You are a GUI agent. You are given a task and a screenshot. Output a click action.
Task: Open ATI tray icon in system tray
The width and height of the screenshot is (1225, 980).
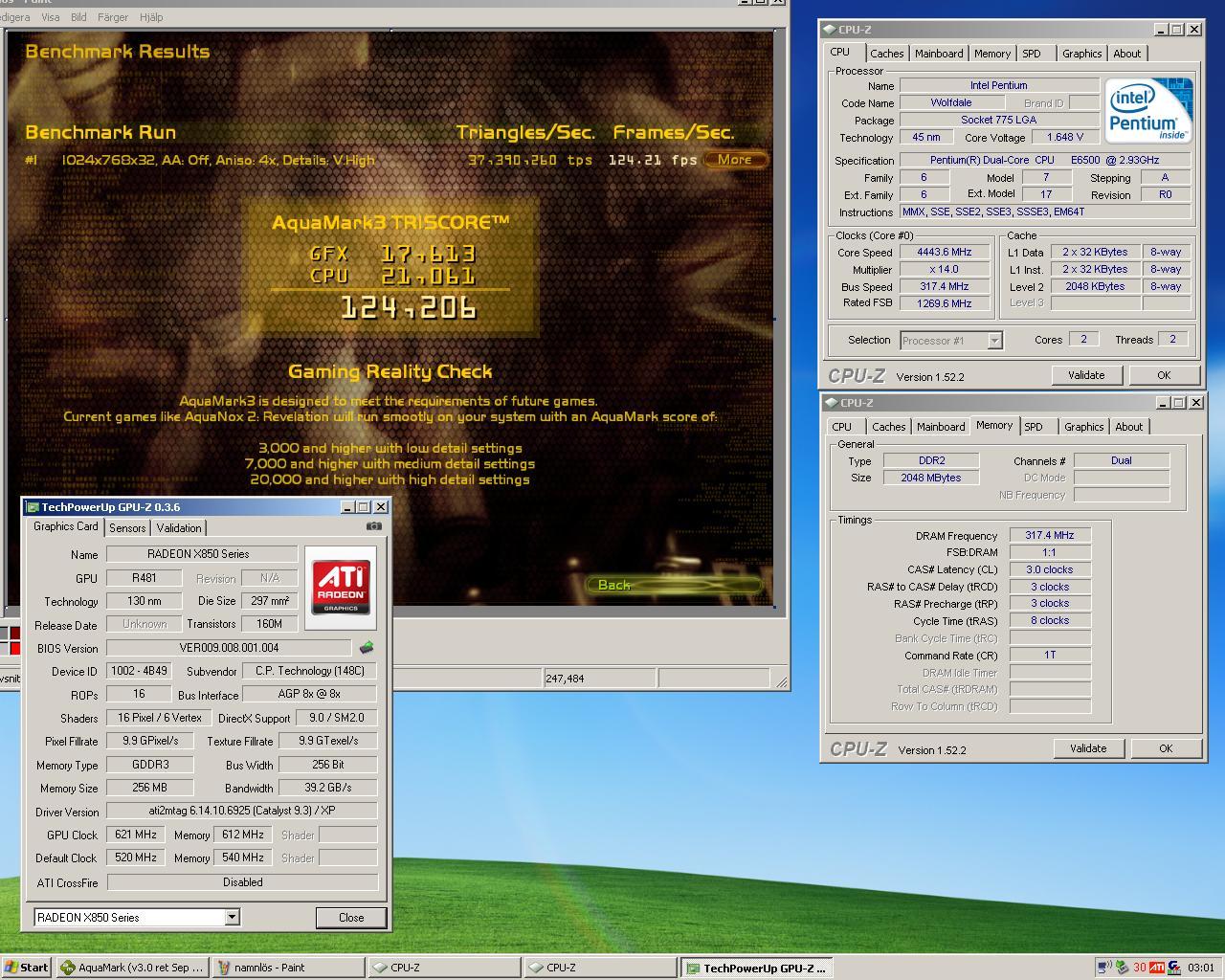coord(1157,968)
